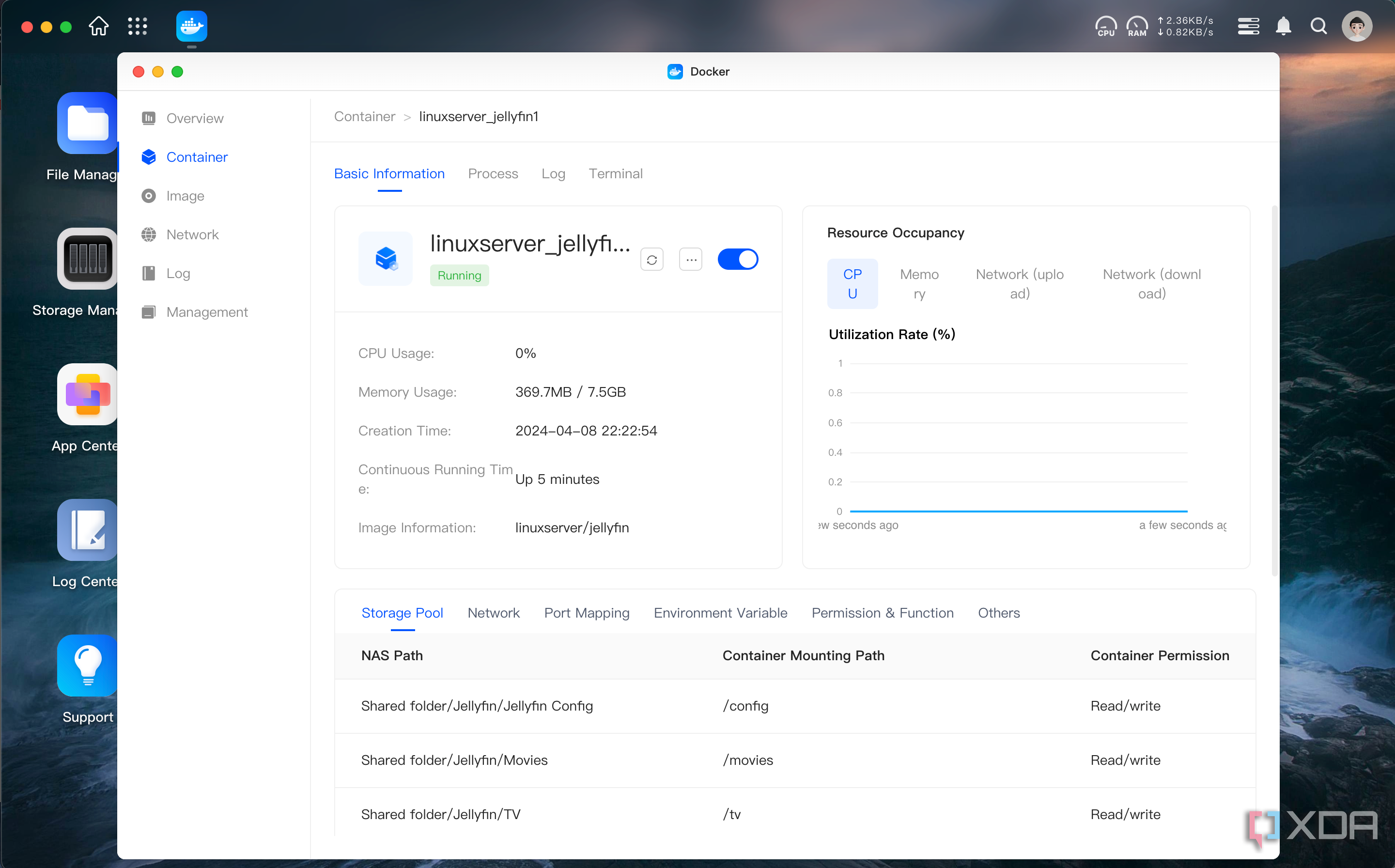Screen dimensions: 1395x868
Task: Select the Network (upload) resource tab
Action: click(x=1020, y=283)
